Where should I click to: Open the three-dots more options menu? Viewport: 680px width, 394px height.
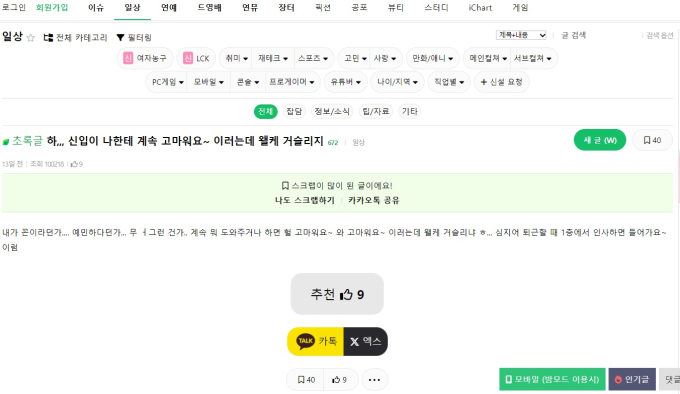click(x=374, y=380)
